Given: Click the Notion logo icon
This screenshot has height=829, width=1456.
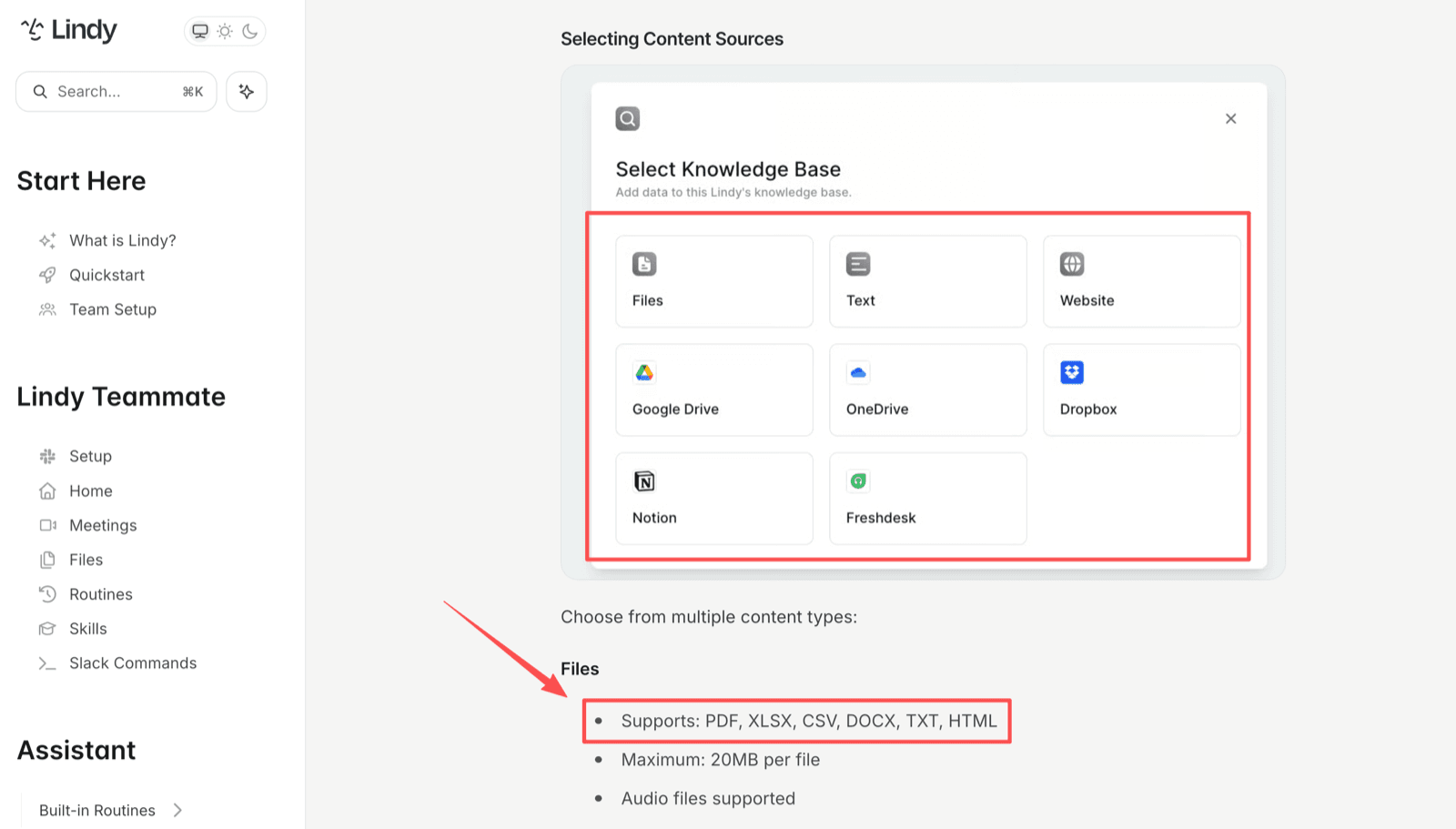Looking at the screenshot, I should click(x=644, y=480).
